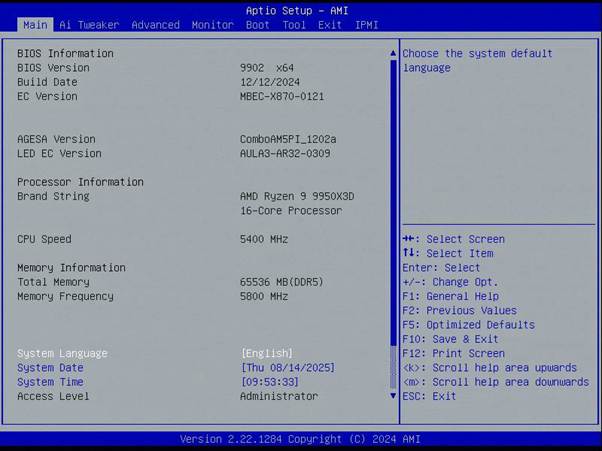Switch to the Main tab
602x451 pixels.
pyautogui.click(x=35, y=25)
